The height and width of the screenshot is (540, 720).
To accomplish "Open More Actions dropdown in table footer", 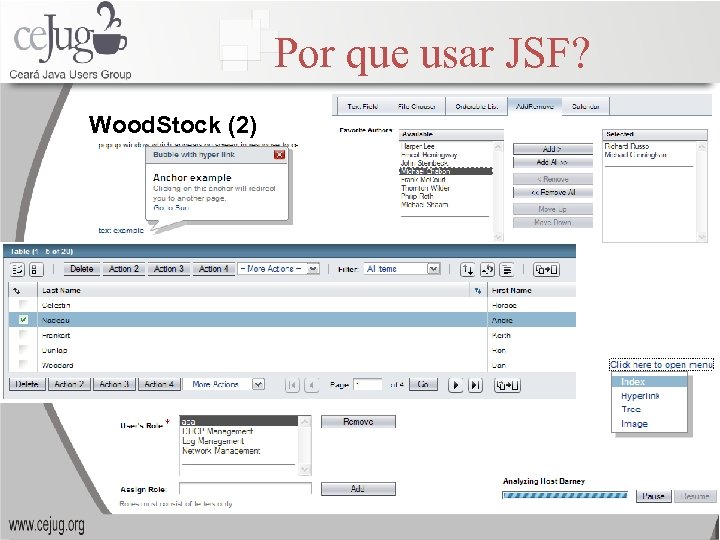I will (224, 384).
